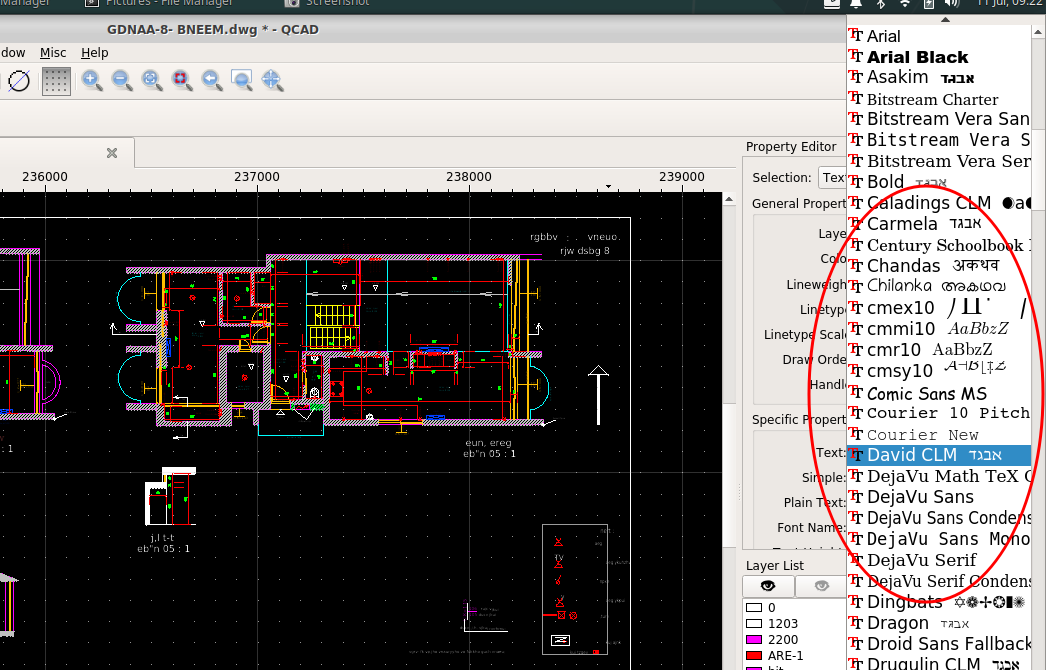Viewport: 1046px width, 670px height.
Task: Click the Zoom Out magnifier icon
Action: [122, 81]
